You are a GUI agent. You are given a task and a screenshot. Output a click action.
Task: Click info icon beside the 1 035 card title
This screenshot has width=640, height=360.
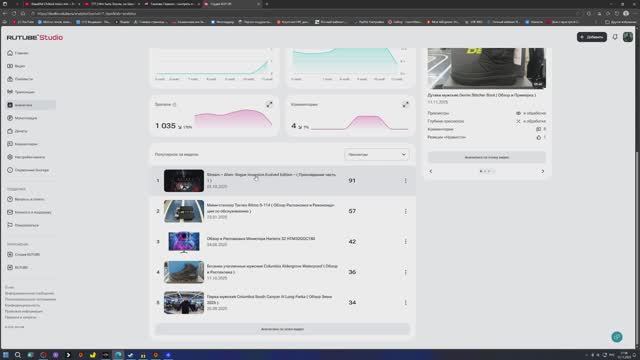click(x=174, y=105)
